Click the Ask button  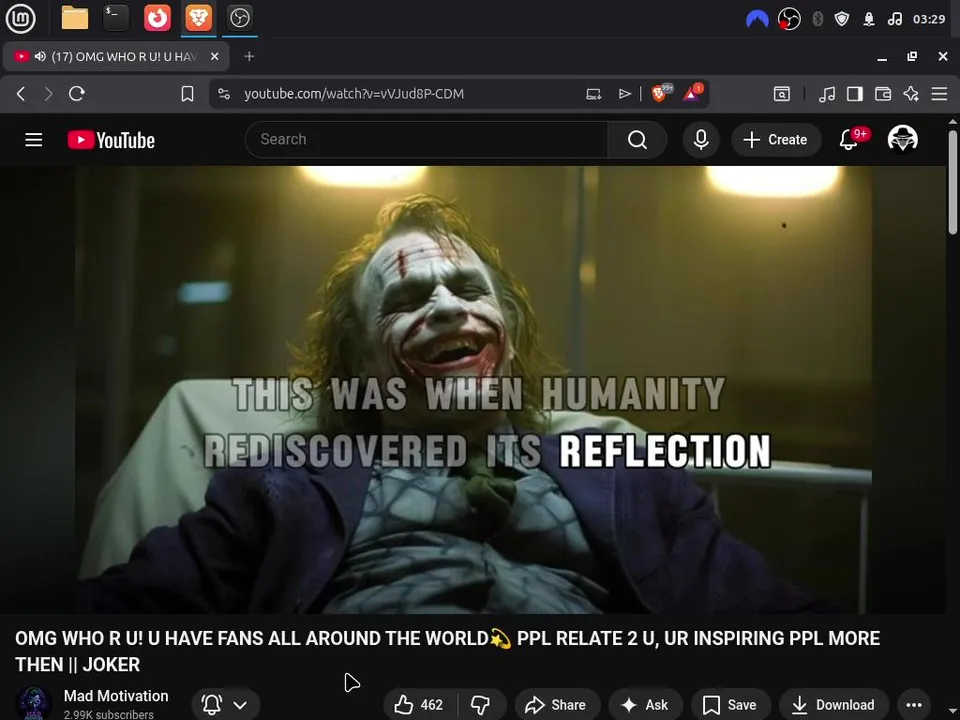point(645,705)
